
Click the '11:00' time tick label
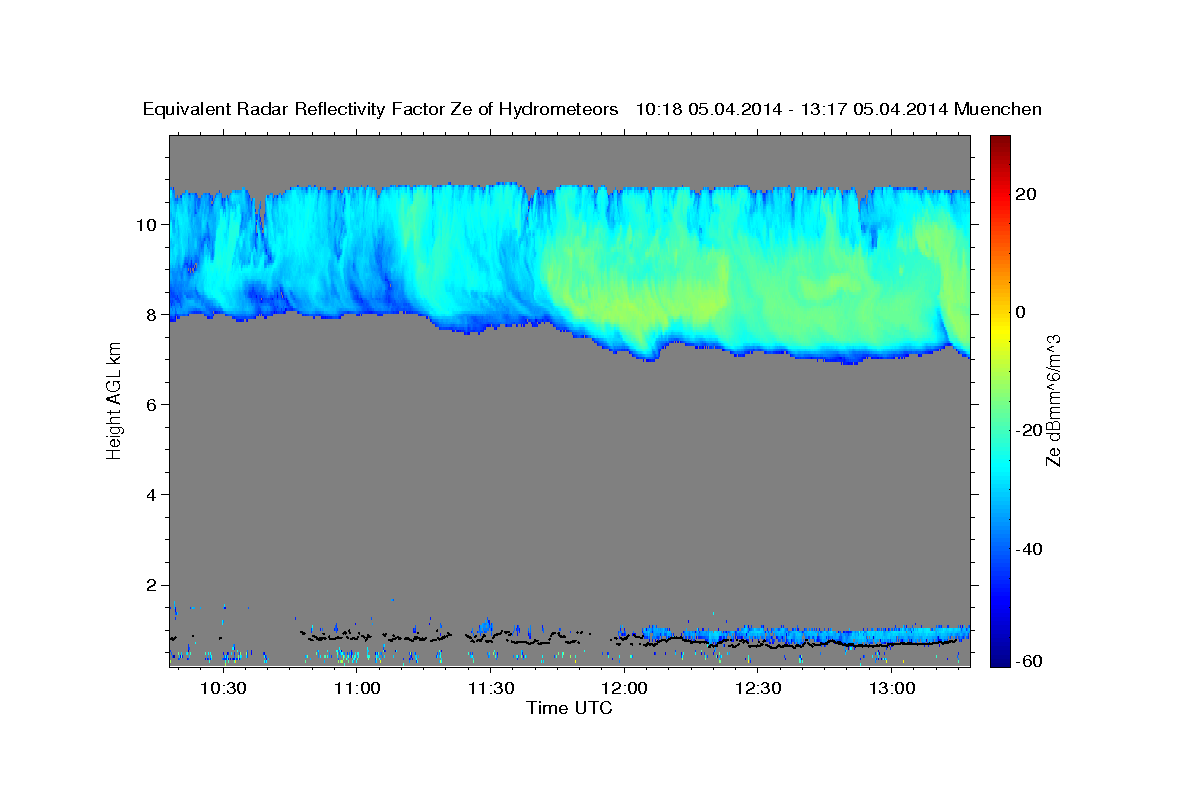coord(356,689)
